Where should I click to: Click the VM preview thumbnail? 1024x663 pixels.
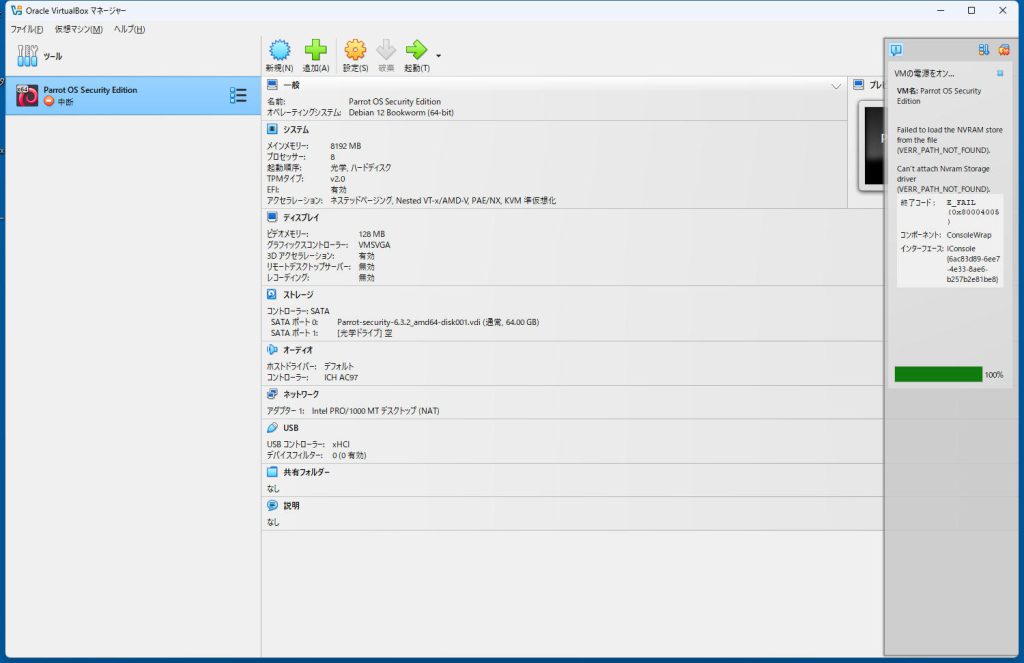[x=873, y=145]
